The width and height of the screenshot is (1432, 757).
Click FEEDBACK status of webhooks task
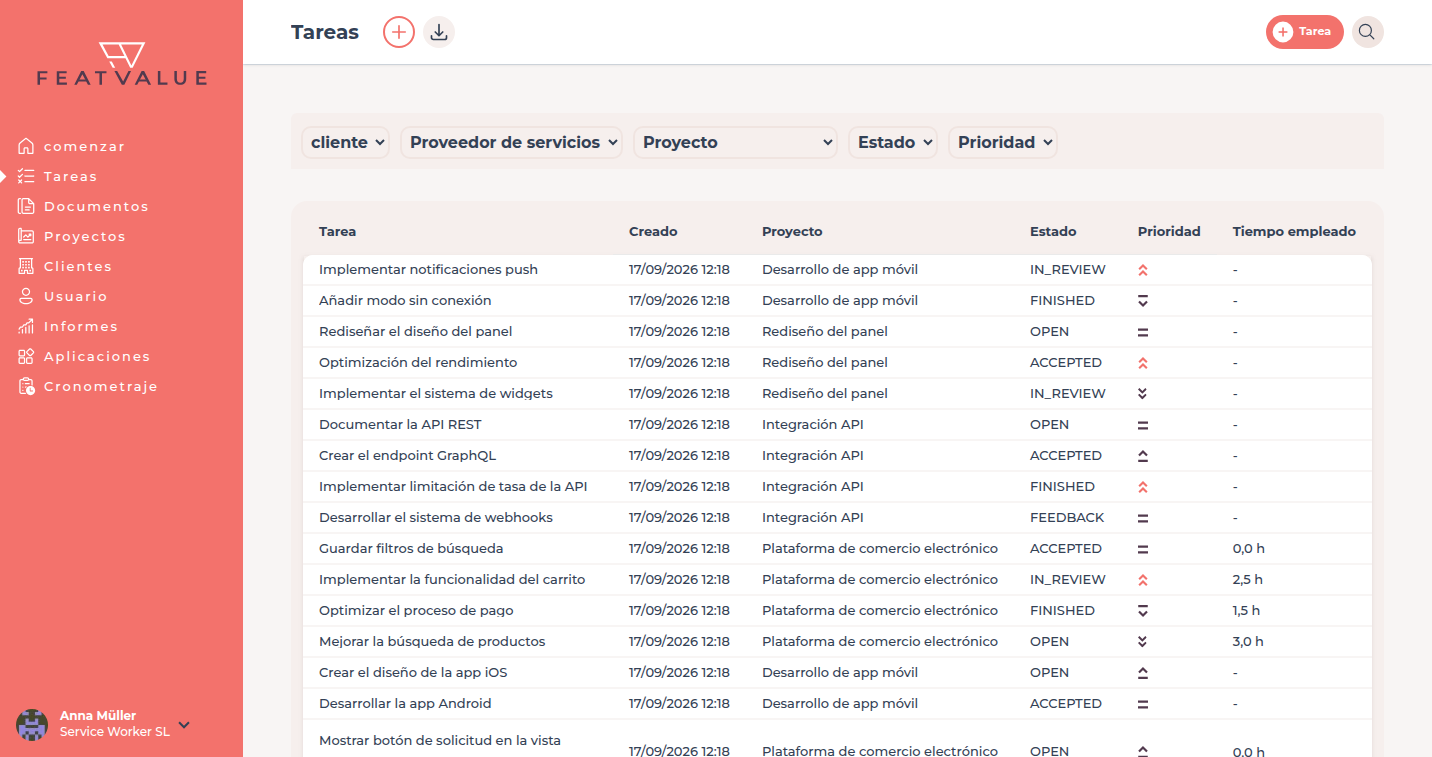click(1067, 517)
